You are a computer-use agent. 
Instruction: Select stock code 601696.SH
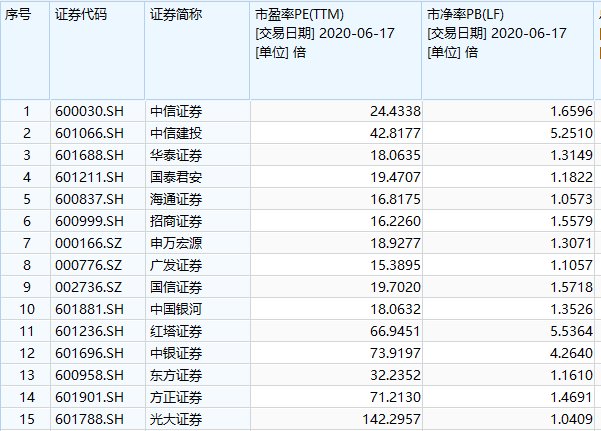[x=89, y=353]
